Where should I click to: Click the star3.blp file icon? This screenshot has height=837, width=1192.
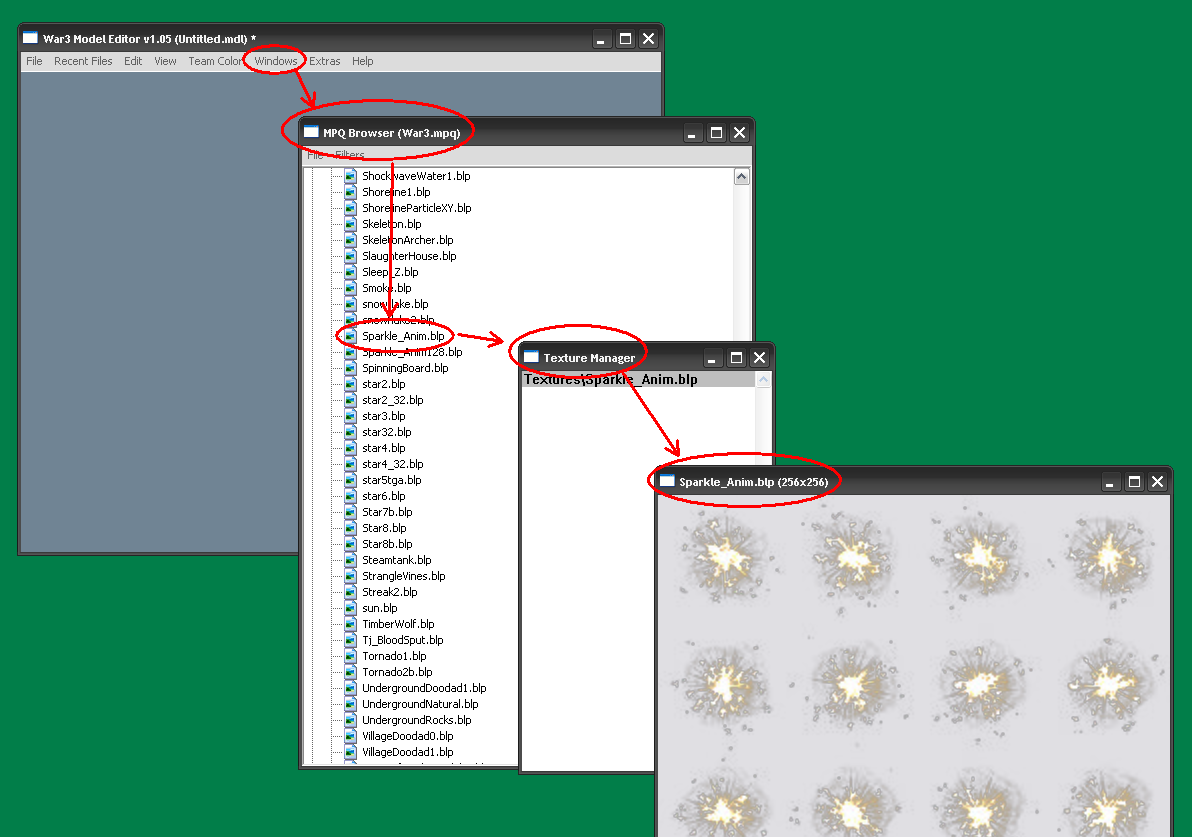[350, 415]
